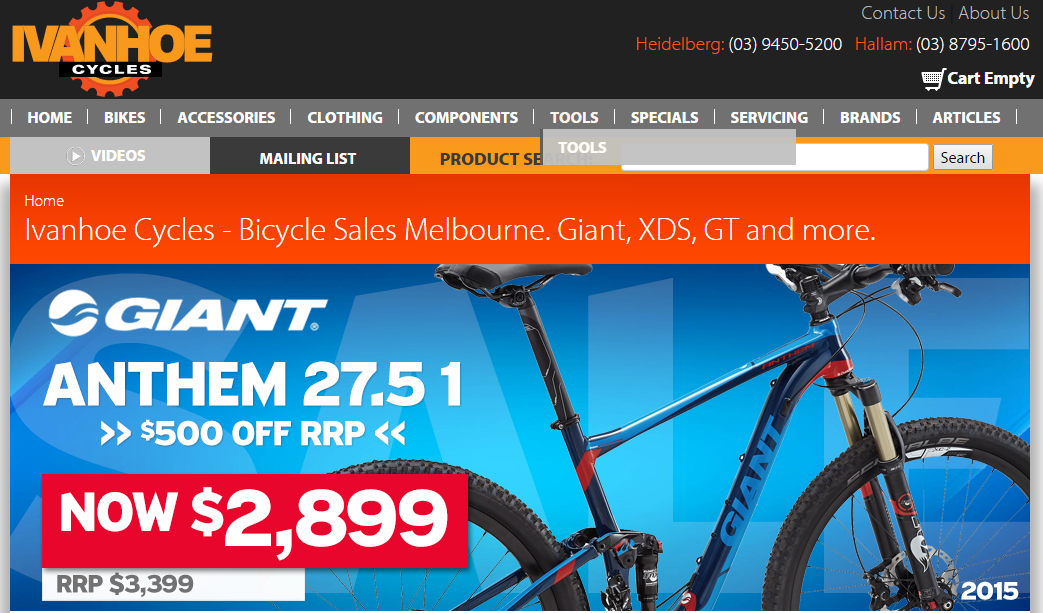Click the Ivanhoe Cycles logo
This screenshot has height=613, width=1043.
pyautogui.click(x=112, y=48)
